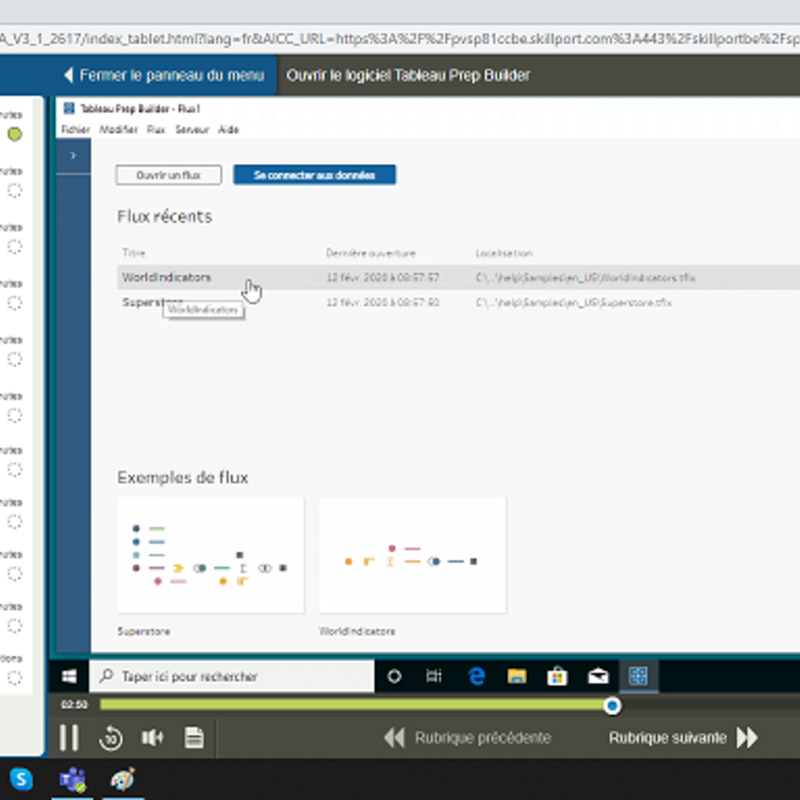Click Se connecter aux données button
Screen dimensions: 800x800
click(314, 175)
